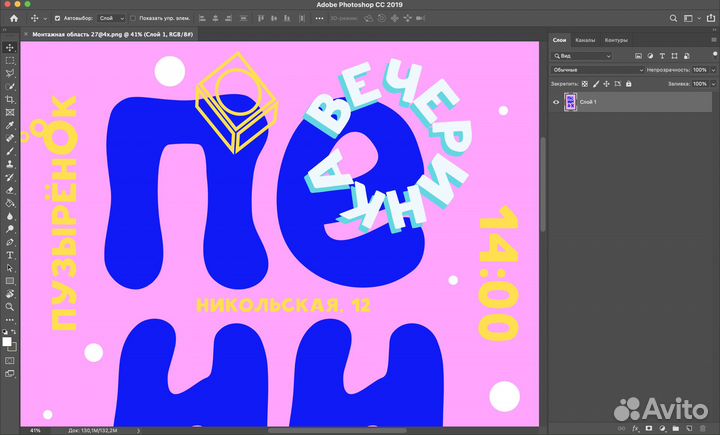Enable the Показать упр. элем. checkbox
The image size is (720, 435).
132,18
